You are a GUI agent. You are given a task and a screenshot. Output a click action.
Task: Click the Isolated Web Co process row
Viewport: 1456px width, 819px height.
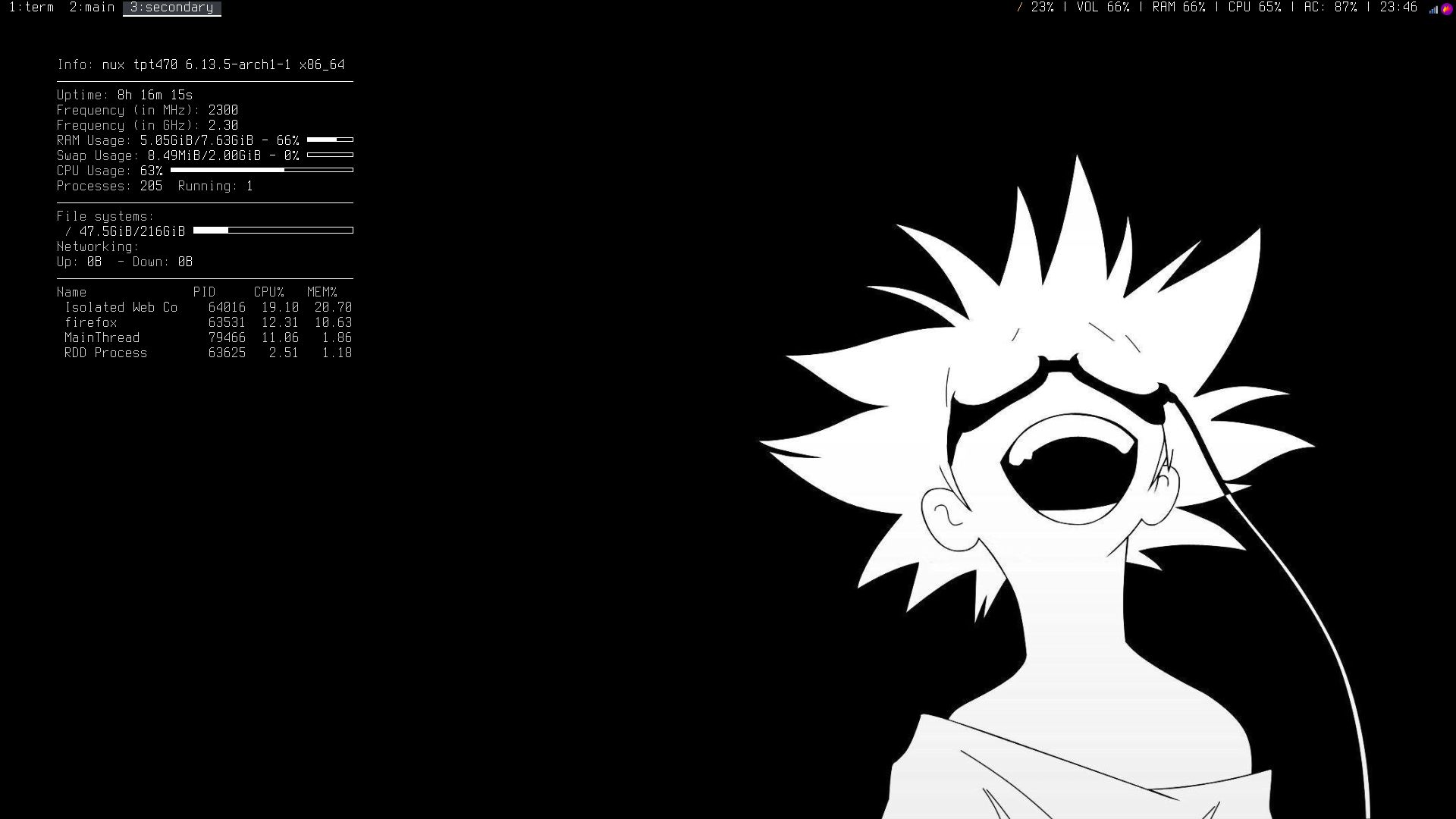209,307
